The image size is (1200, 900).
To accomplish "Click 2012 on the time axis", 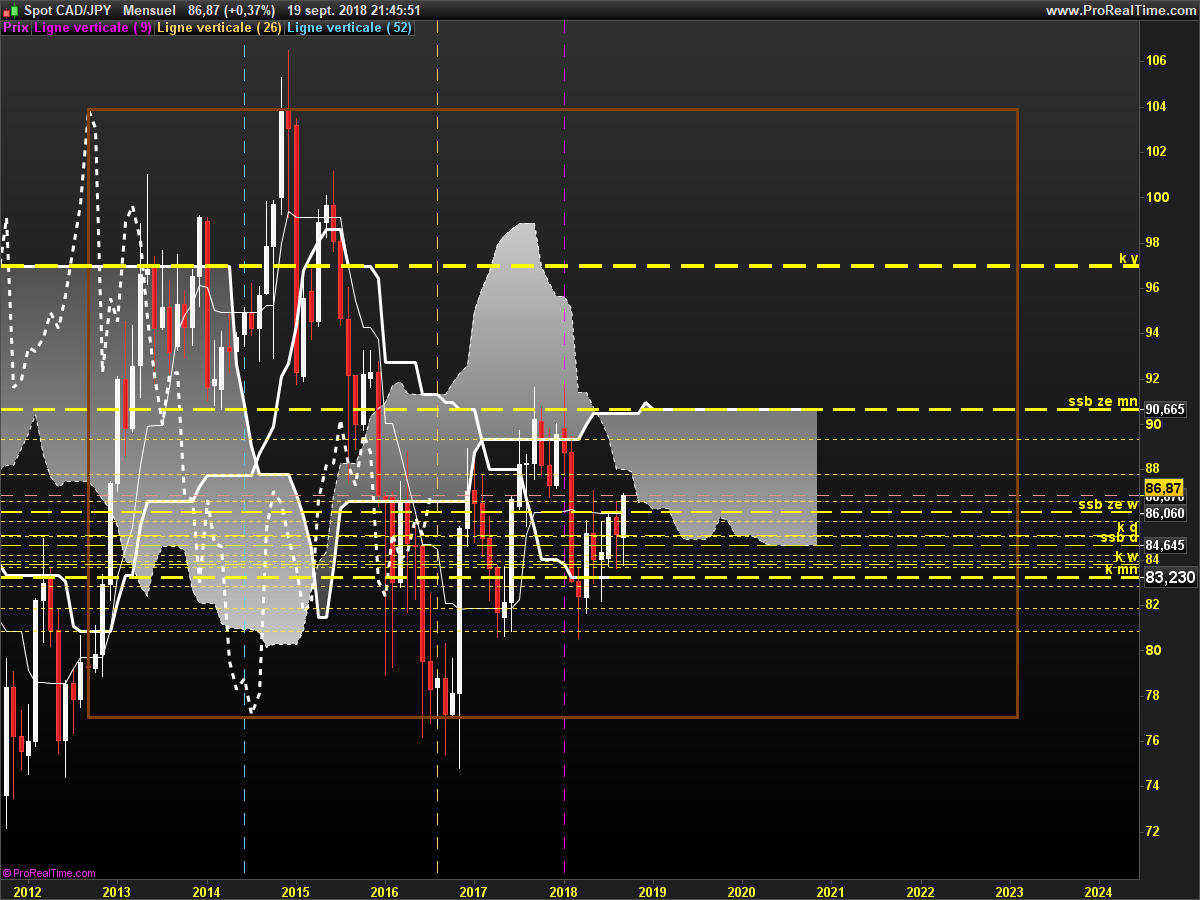I will point(27,891).
